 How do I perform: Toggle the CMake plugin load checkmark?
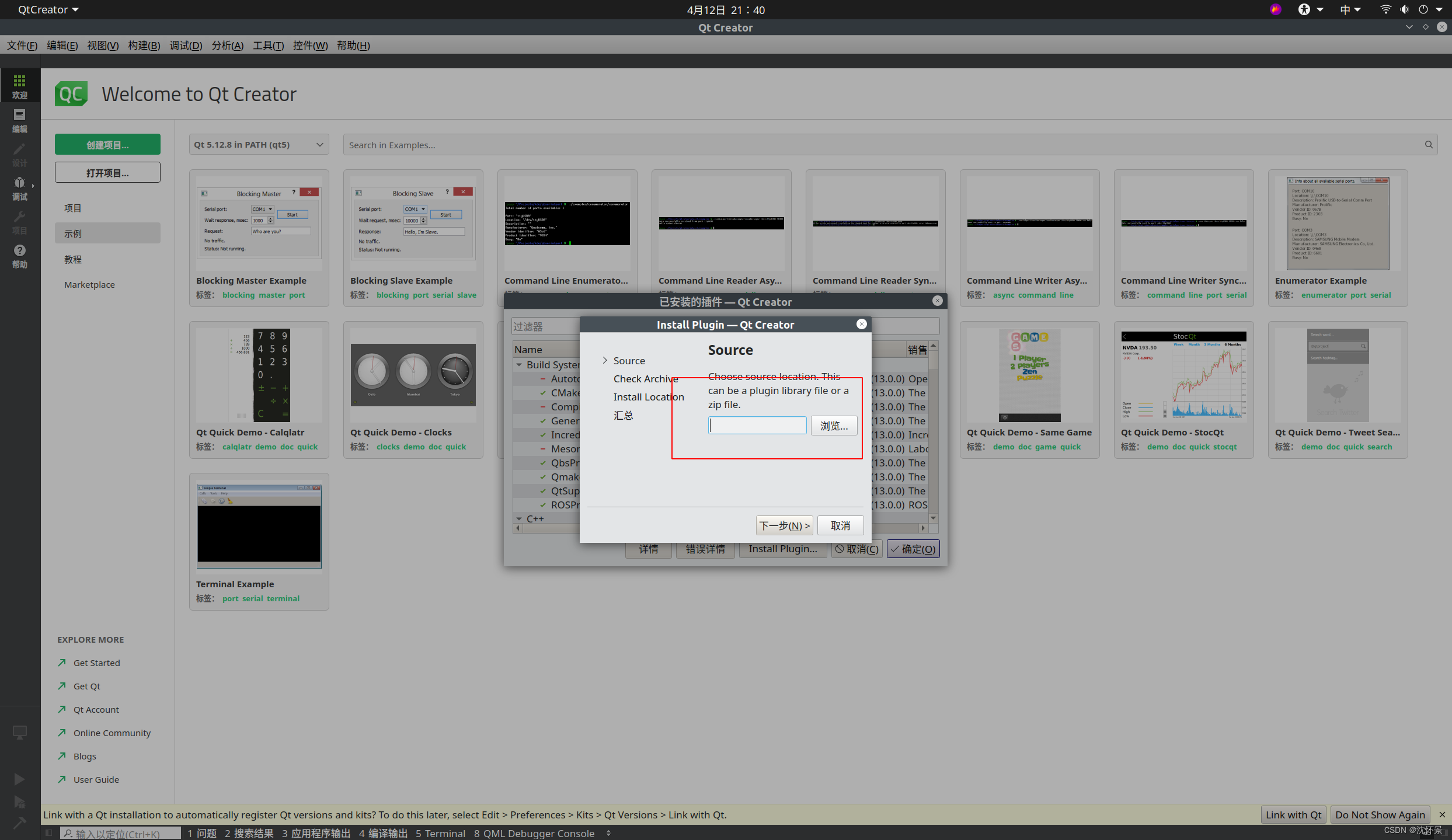543,393
